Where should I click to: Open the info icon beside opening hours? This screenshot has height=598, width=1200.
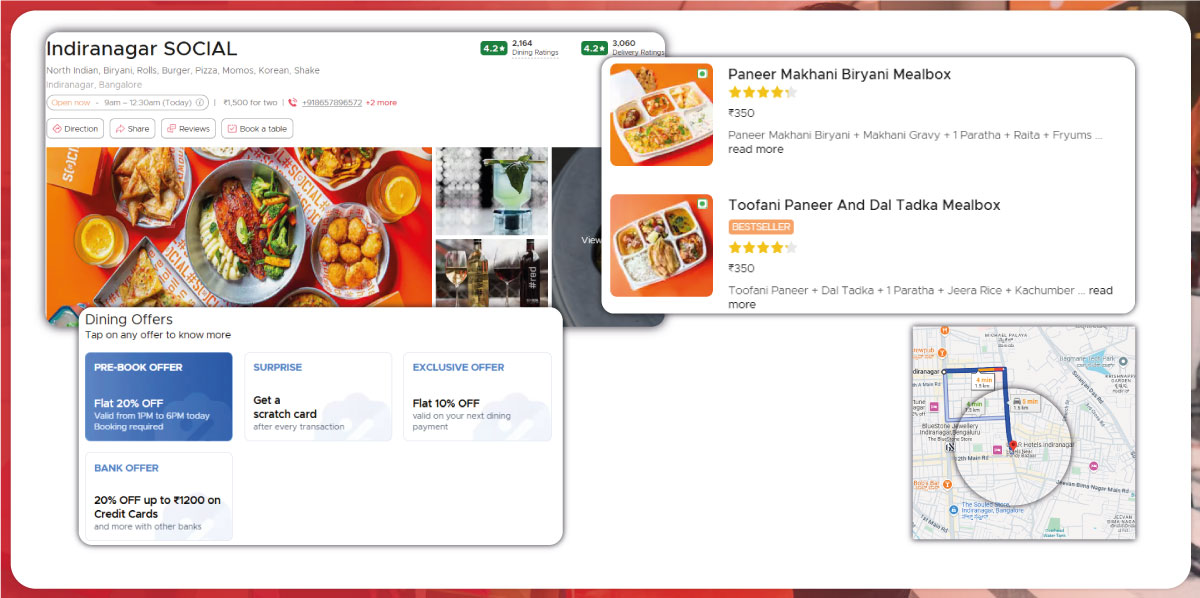(200, 102)
